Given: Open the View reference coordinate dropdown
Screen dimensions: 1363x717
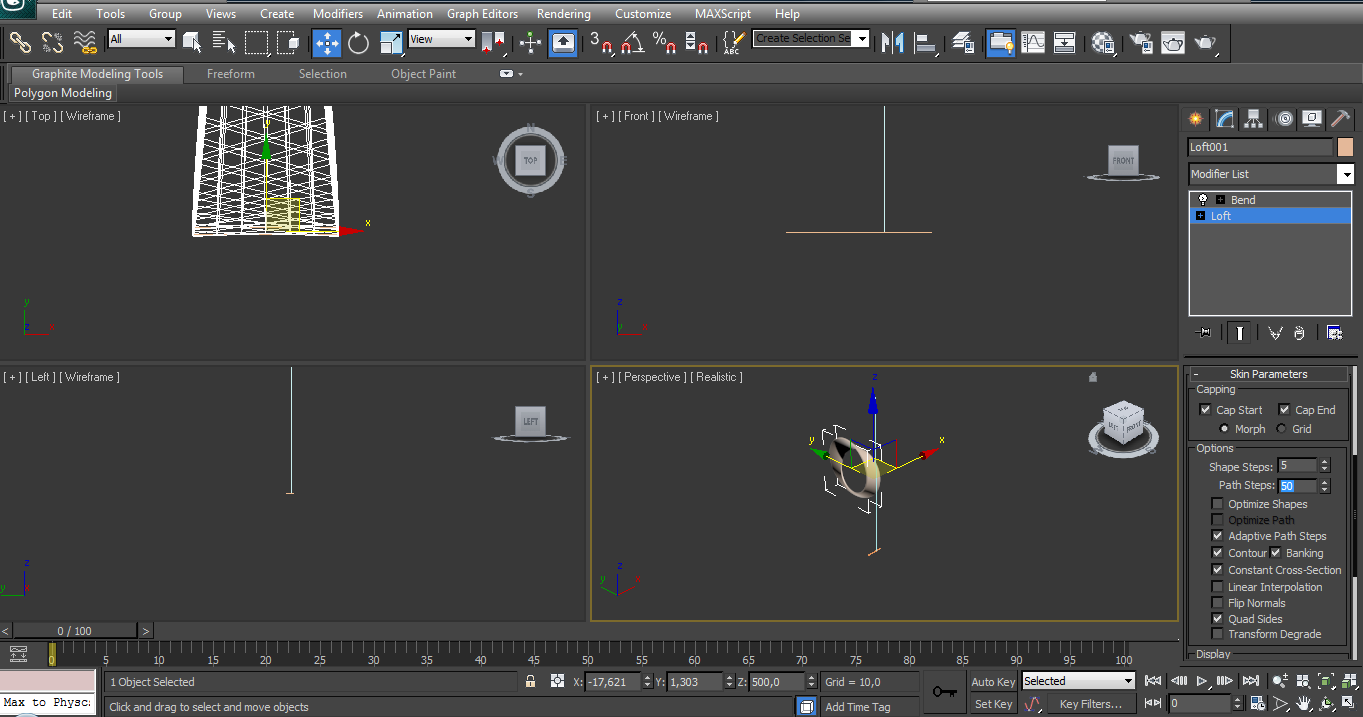Looking at the screenshot, I should click(441, 39).
